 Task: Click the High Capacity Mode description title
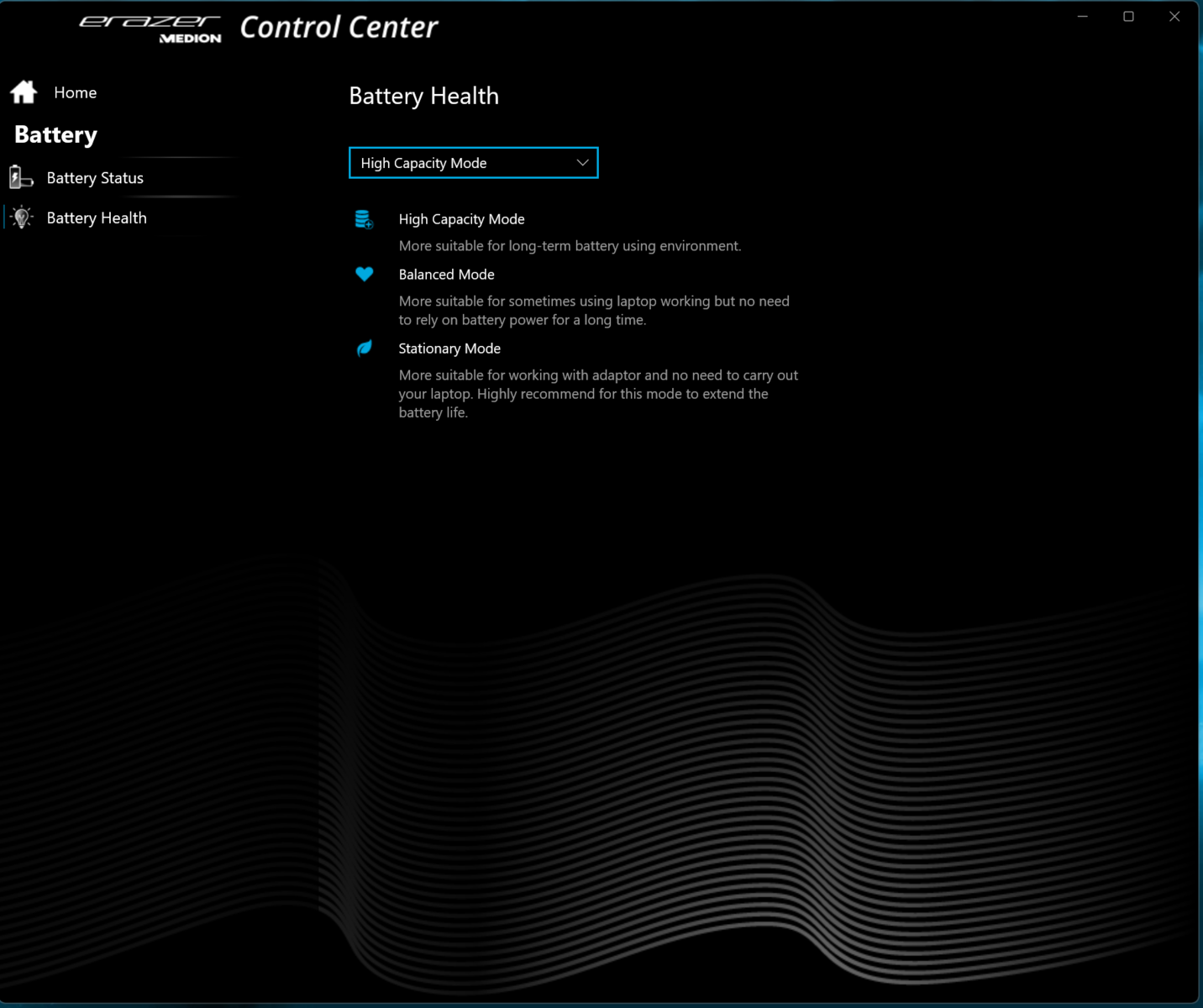[x=461, y=219]
